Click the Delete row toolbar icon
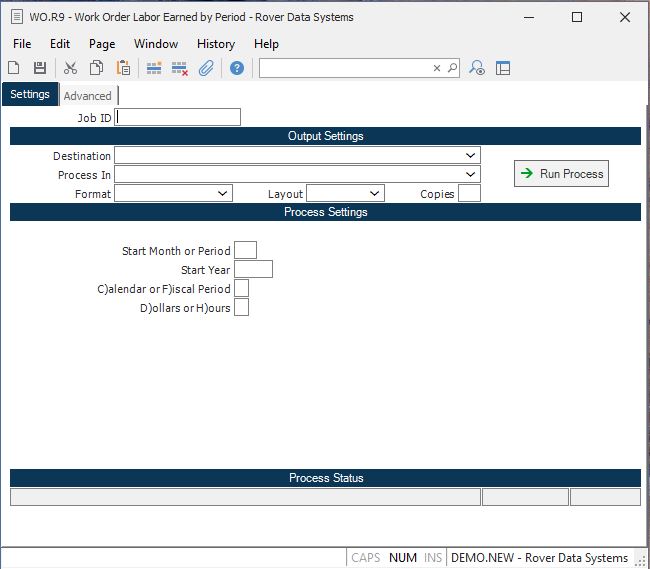The image size is (650, 569). 180,68
